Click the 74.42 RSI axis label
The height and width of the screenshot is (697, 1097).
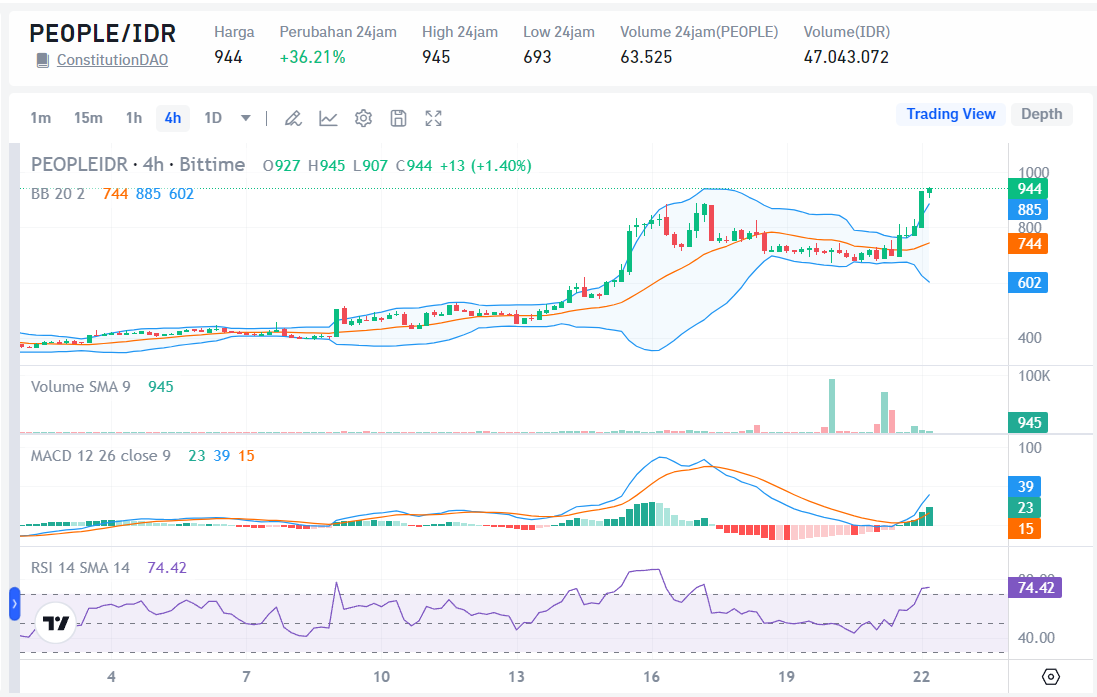pos(1035,587)
